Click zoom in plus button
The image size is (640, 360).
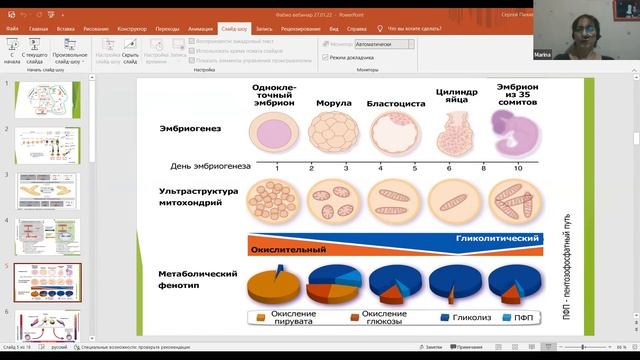(610, 347)
